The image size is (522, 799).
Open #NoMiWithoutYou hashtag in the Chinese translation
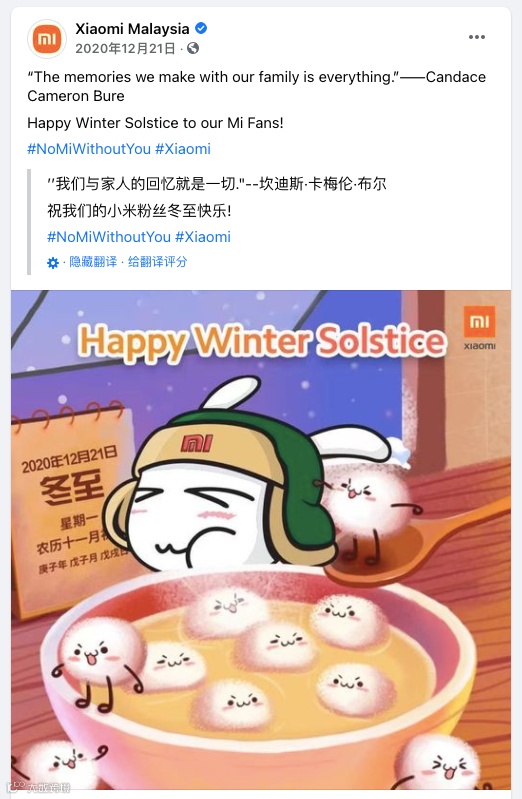click(109, 237)
